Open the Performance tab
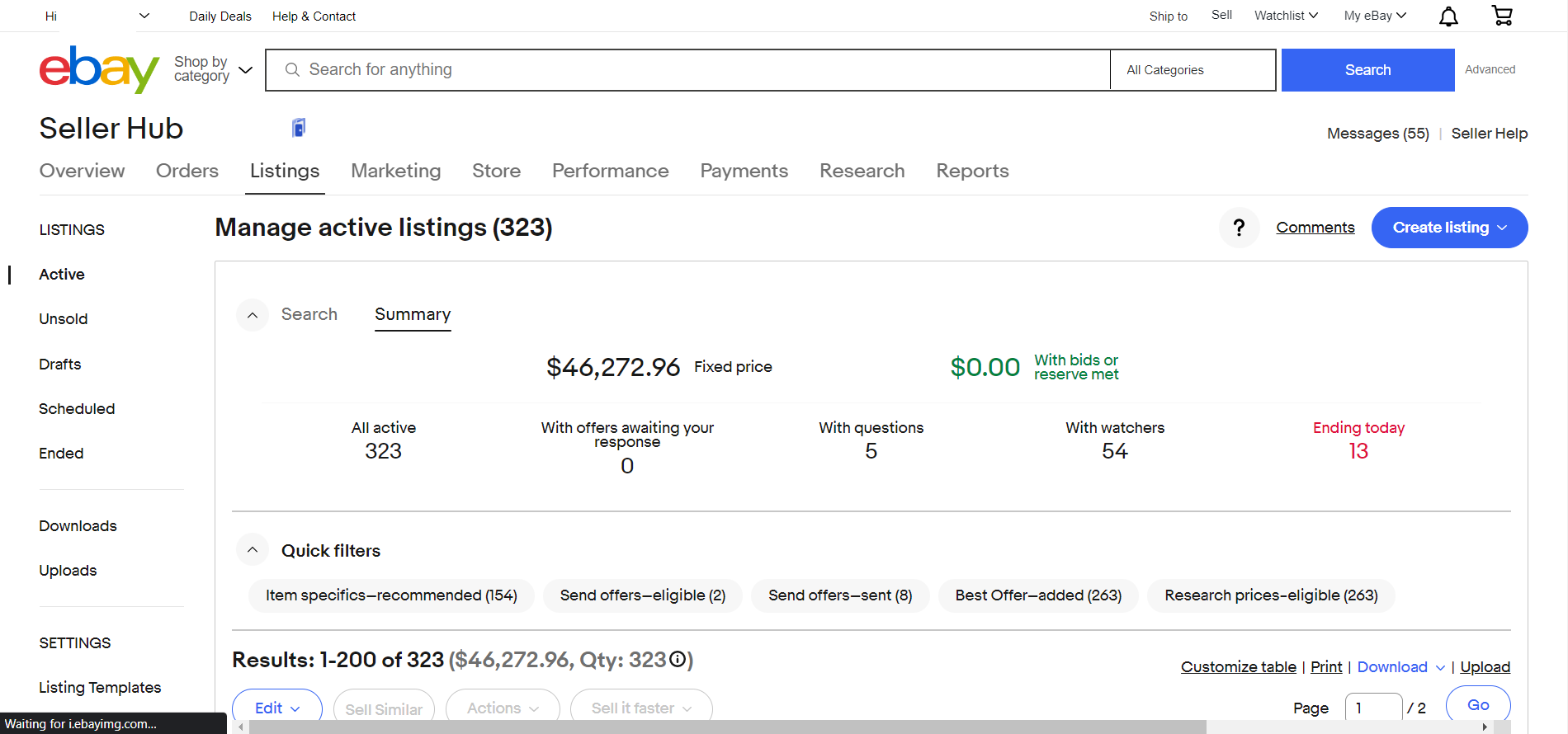The image size is (1568, 734). (611, 171)
